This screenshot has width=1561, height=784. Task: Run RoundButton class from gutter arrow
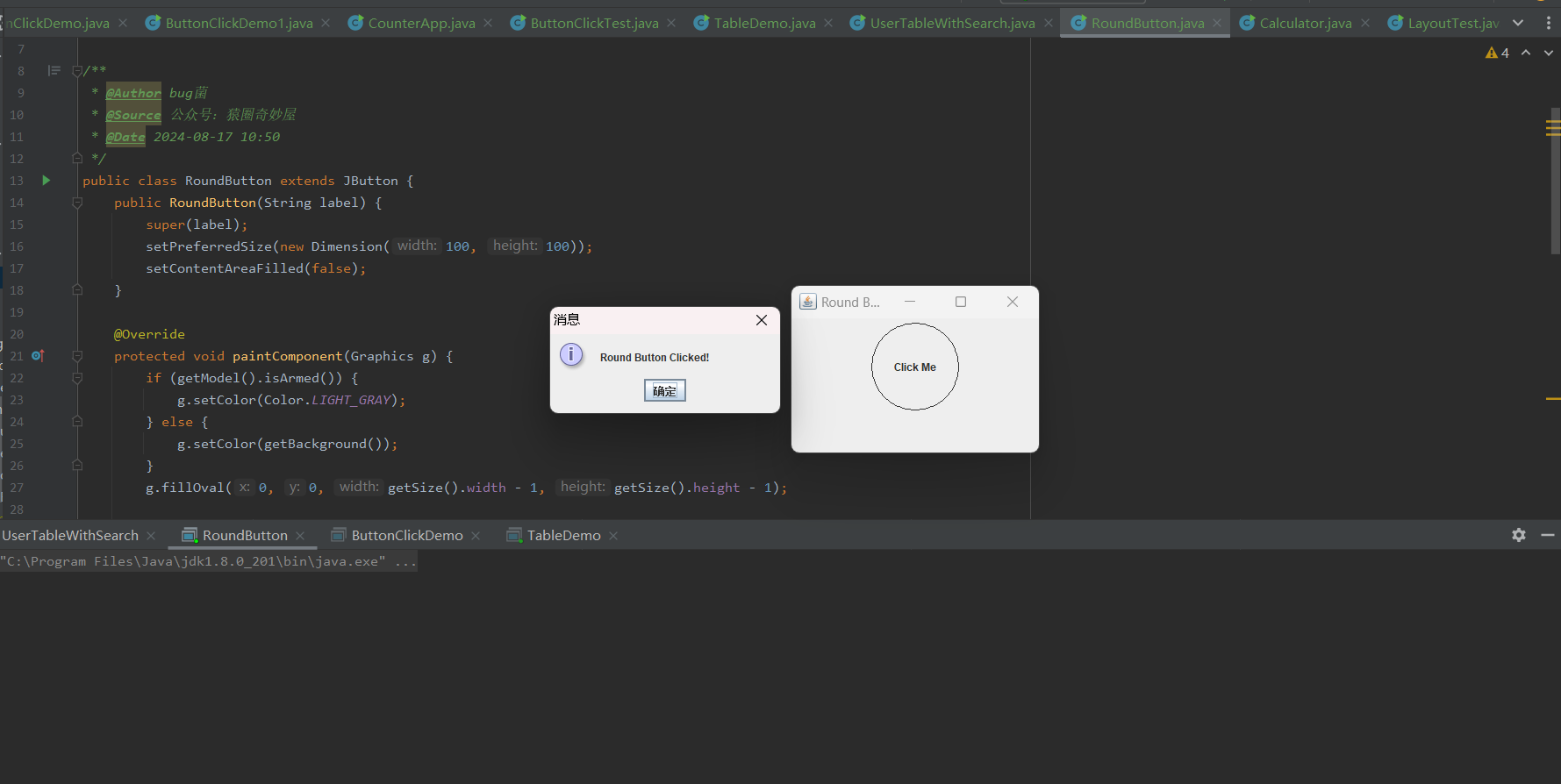coord(46,181)
